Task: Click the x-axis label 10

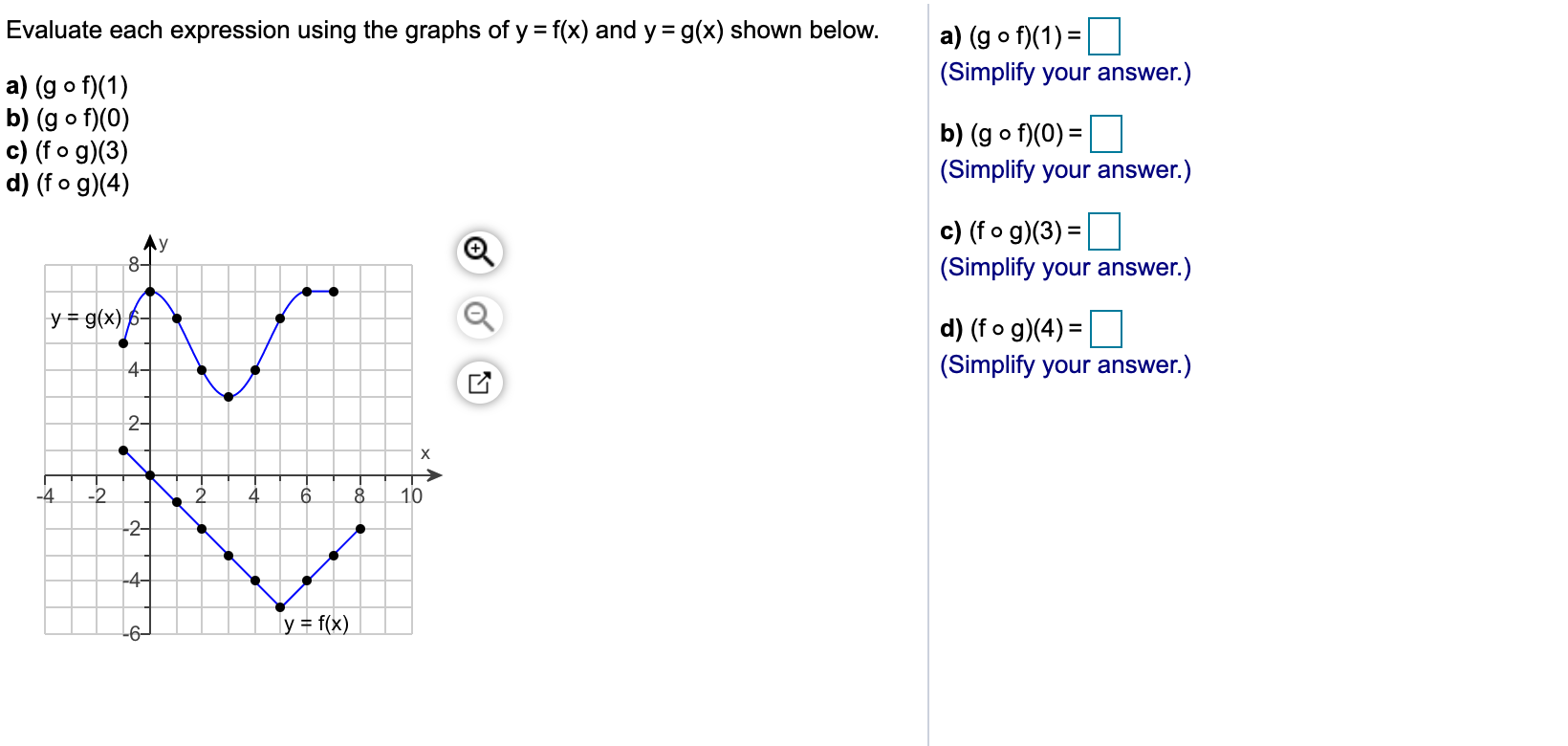Action: coord(412,495)
